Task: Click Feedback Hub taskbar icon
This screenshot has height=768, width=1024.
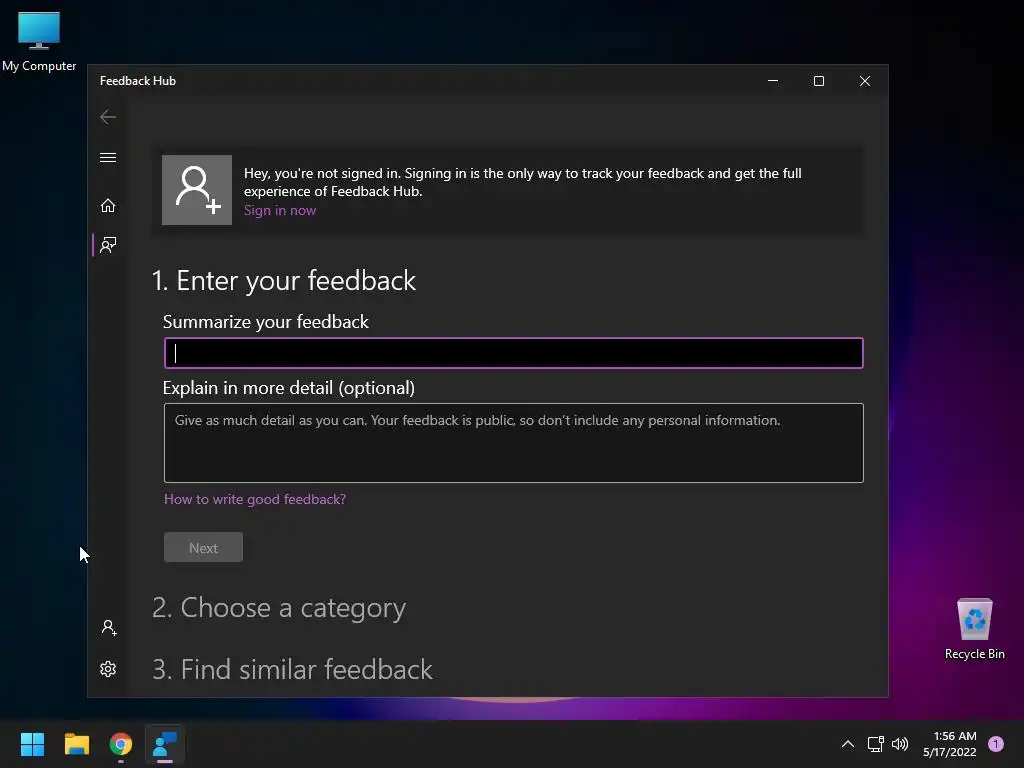Action: coord(165,744)
